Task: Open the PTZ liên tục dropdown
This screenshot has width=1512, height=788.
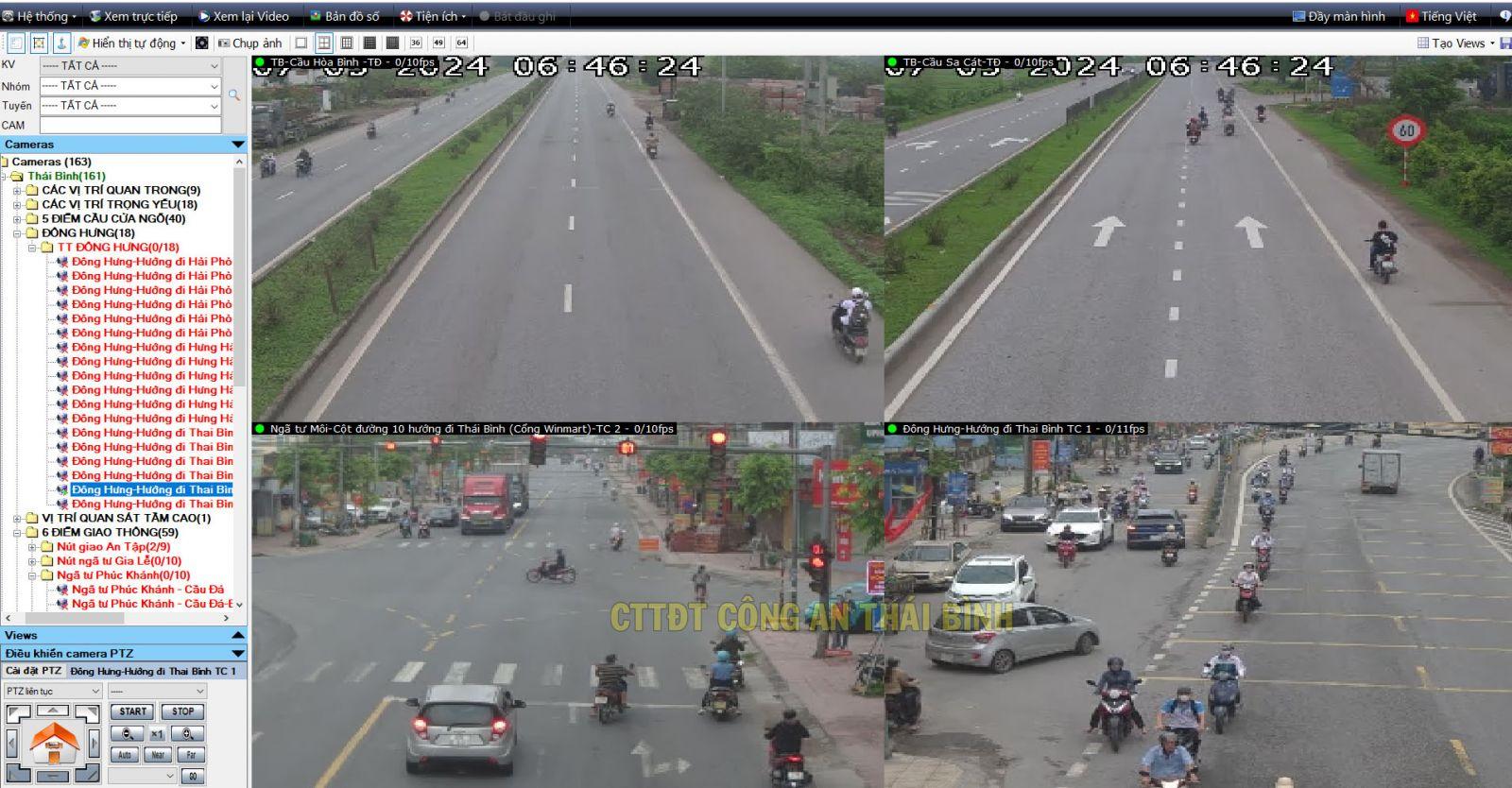Action: point(53,691)
